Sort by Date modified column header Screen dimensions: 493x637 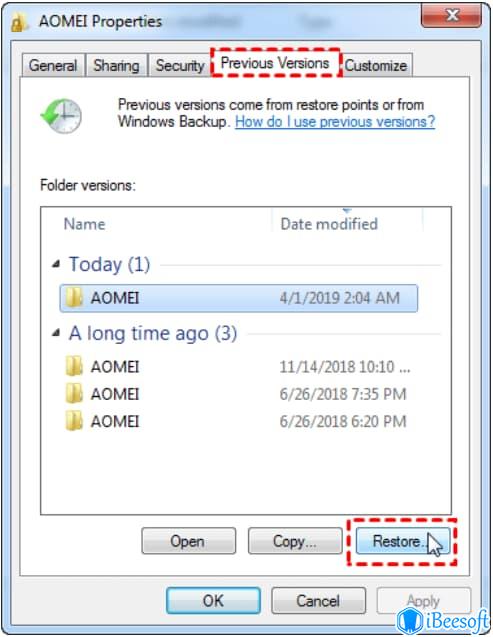point(329,224)
